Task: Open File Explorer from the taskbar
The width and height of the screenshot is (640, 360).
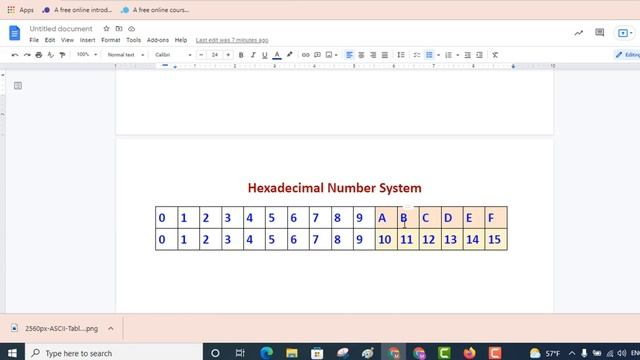Action: (291, 353)
